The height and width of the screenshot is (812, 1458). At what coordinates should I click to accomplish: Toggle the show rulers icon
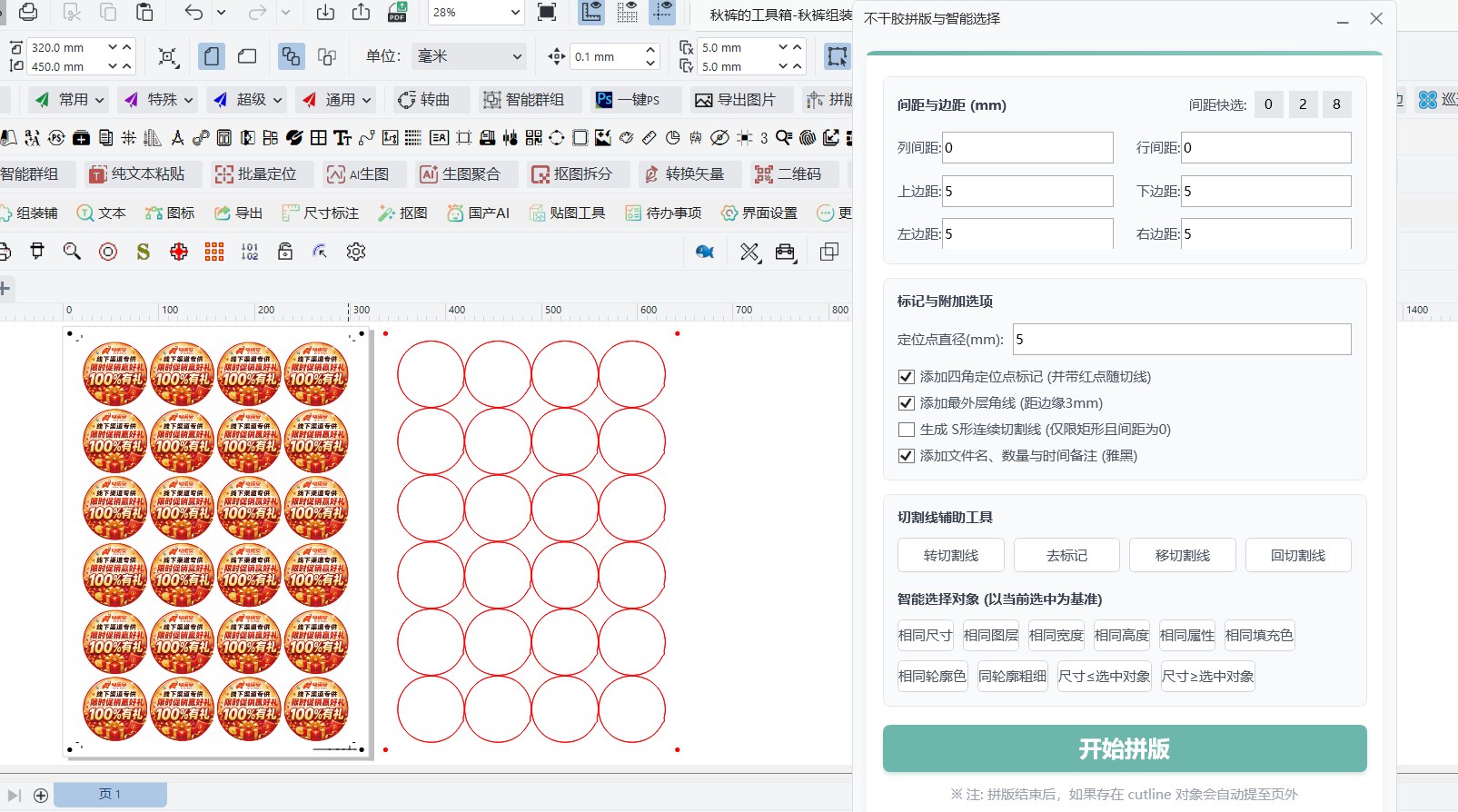point(591,12)
